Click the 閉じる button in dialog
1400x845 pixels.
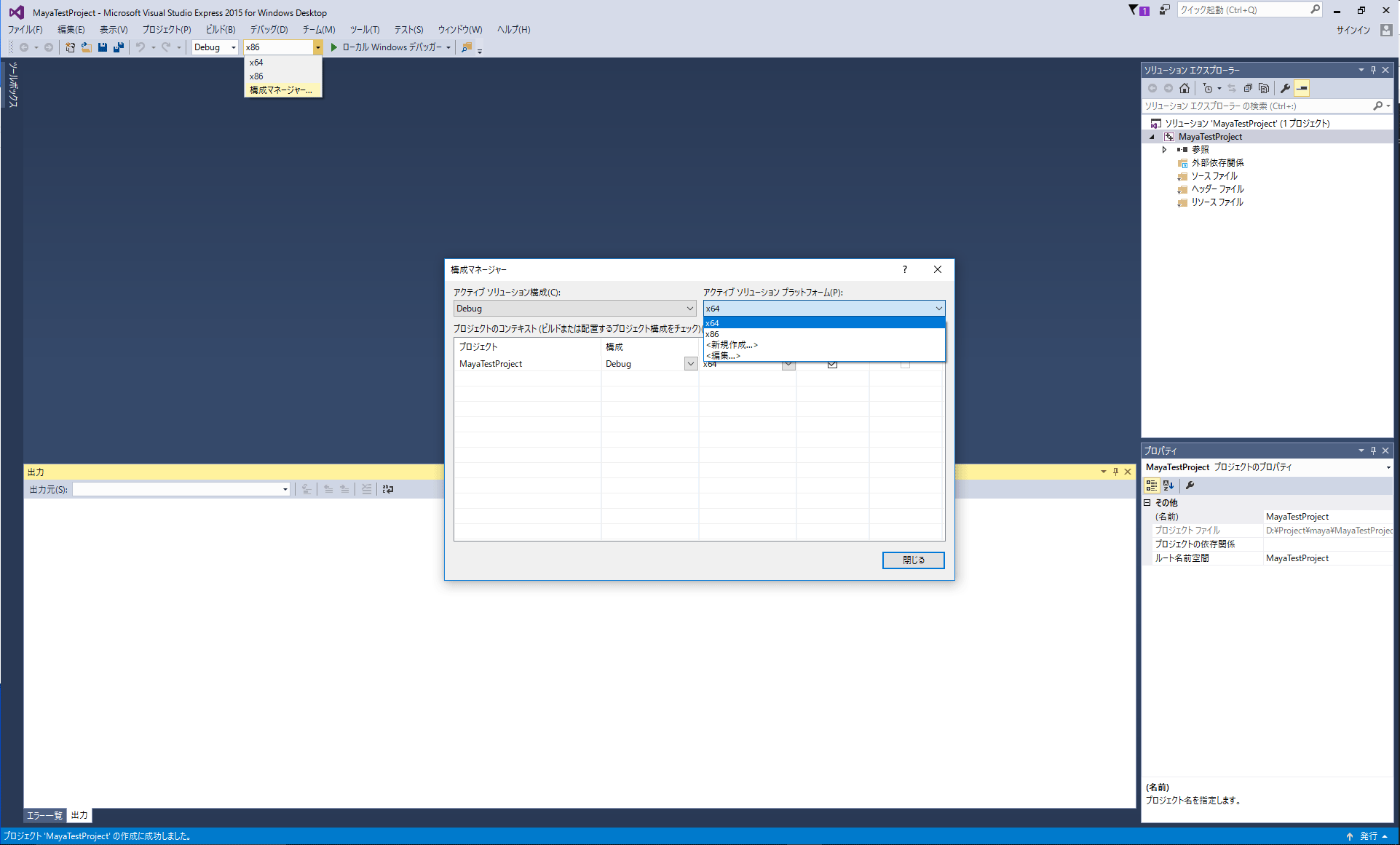click(913, 560)
